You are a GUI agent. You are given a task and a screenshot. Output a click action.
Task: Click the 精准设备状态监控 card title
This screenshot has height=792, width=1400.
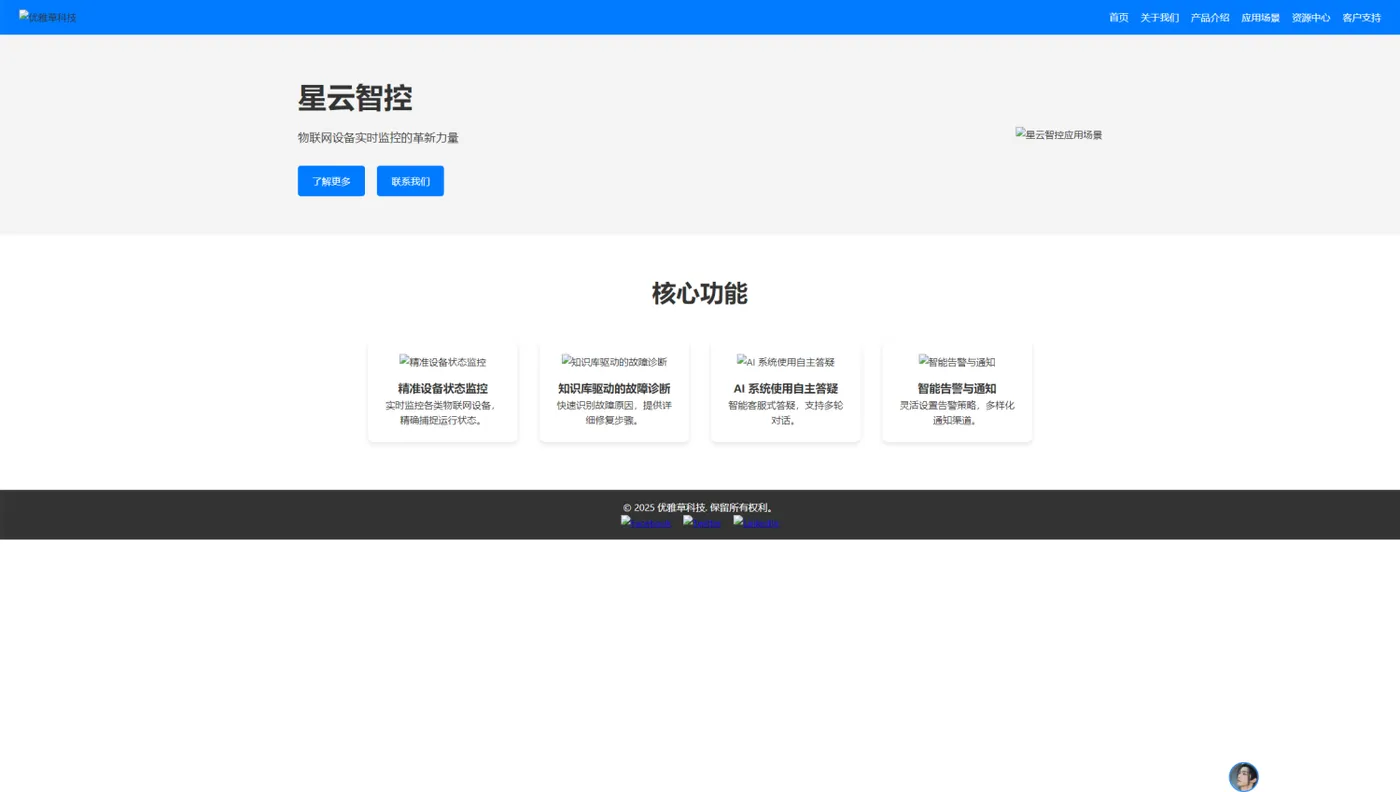point(443,389)
